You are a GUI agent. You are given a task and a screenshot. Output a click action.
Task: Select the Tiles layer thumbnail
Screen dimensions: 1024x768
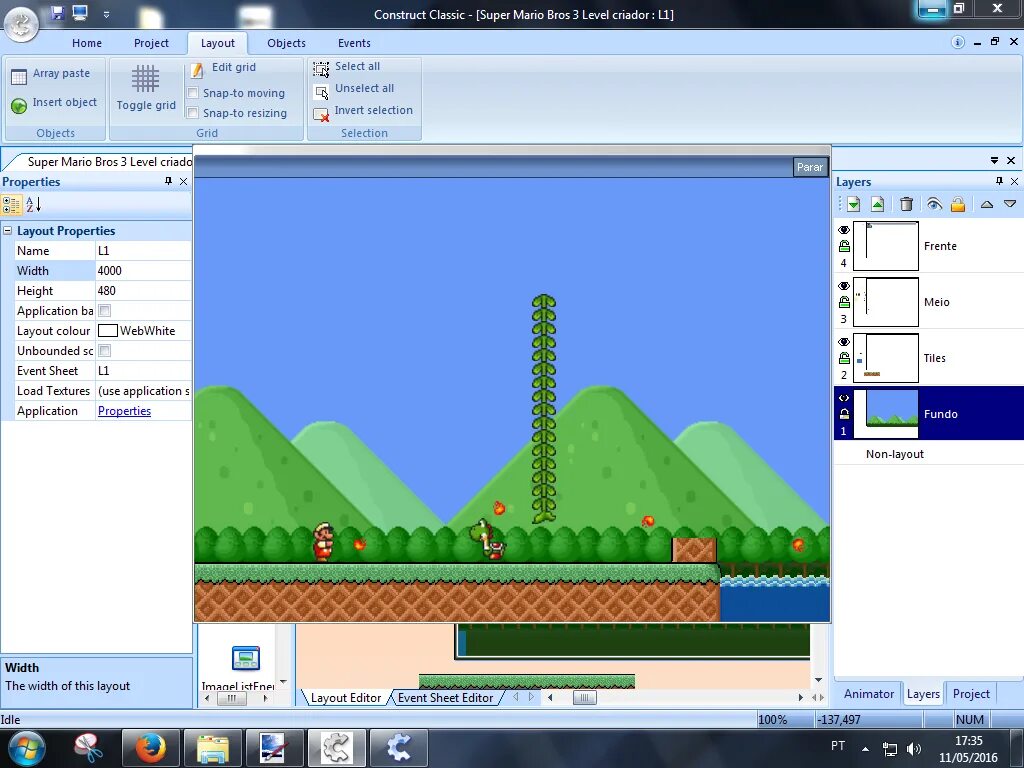[x=886, y=358]
